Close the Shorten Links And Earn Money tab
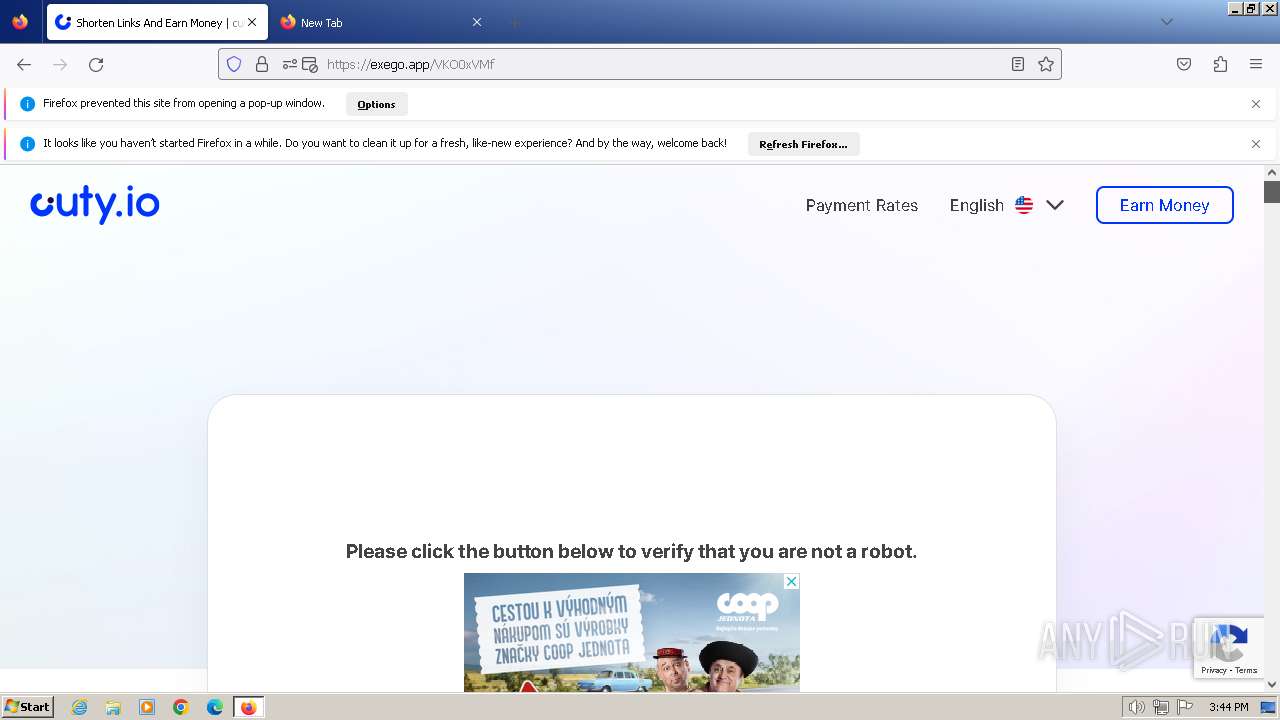 point(252,22)
